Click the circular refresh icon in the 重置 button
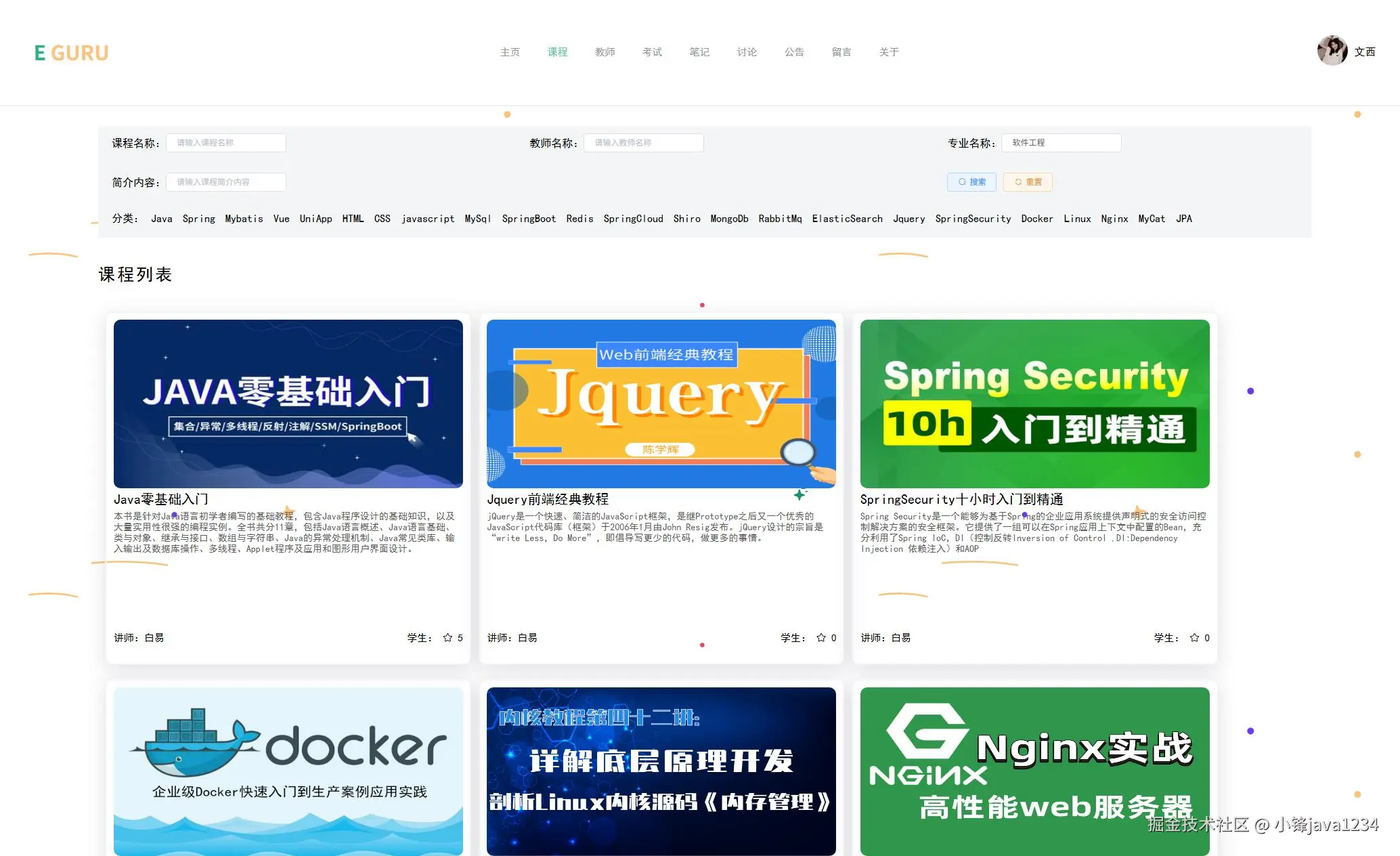Image resolution: width=1400 pixels, height=856 pixels. (x=1019, y=182)
